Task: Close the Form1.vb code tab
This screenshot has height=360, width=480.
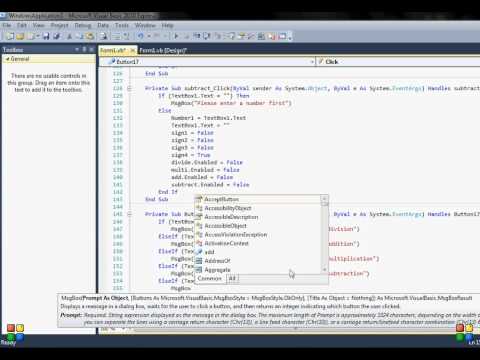Action: click(132, 50)
